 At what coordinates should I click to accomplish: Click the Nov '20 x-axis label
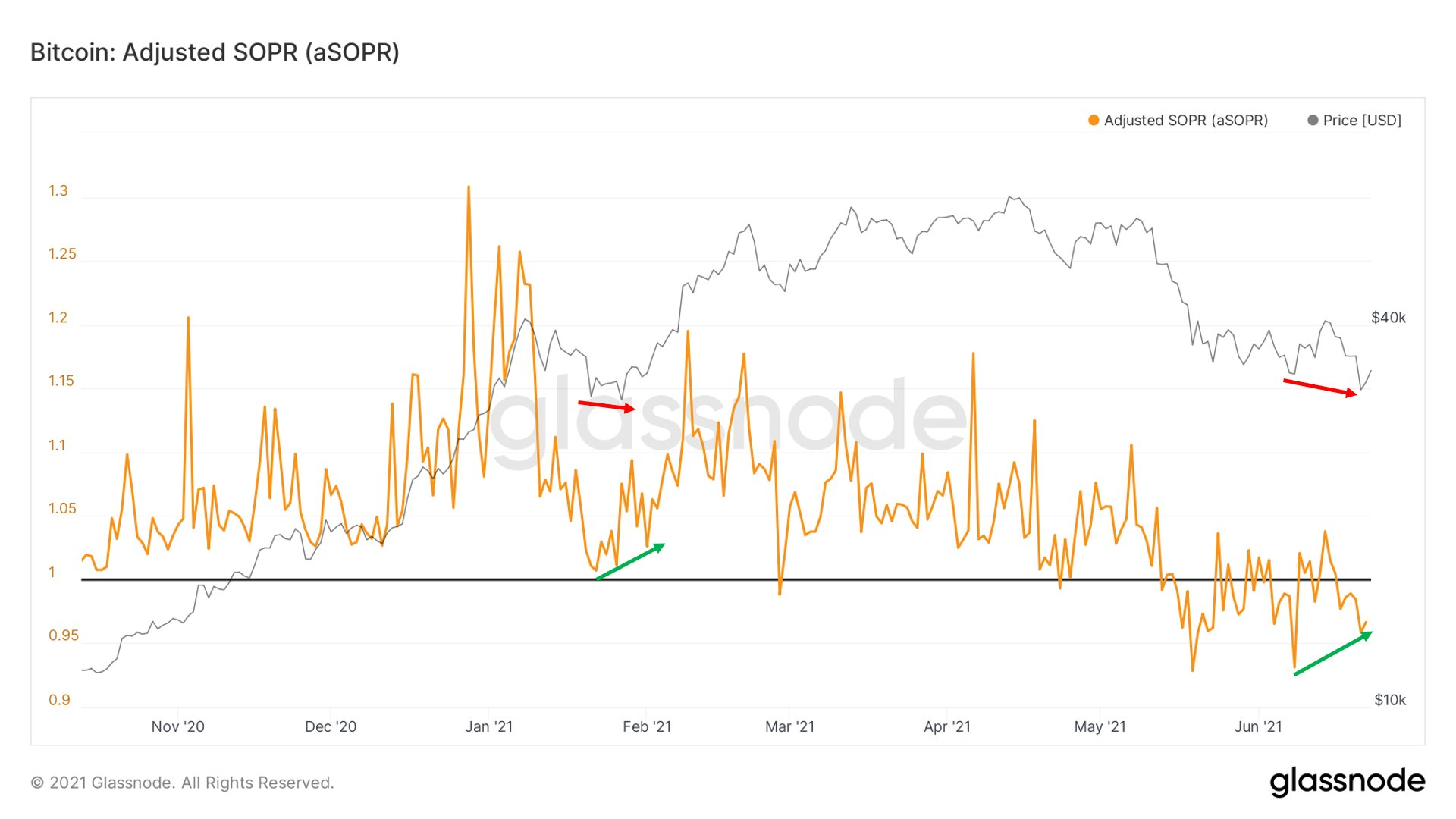coord(177,726)
